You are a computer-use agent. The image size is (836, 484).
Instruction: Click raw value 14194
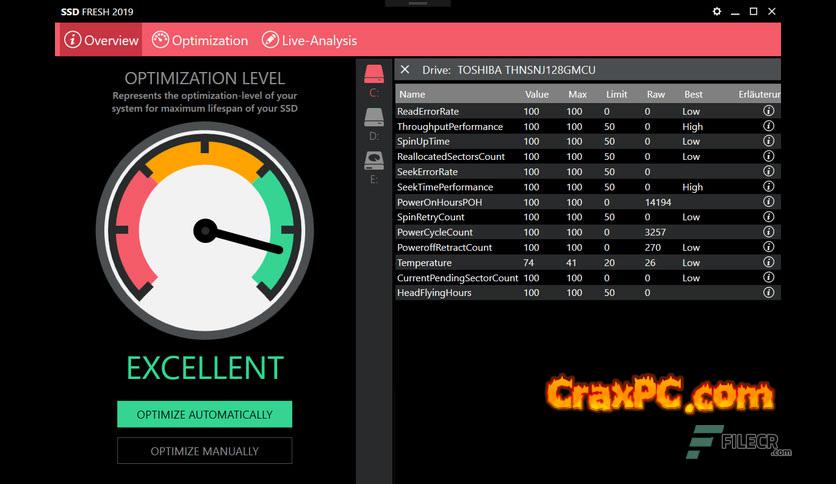coord(657,202)
